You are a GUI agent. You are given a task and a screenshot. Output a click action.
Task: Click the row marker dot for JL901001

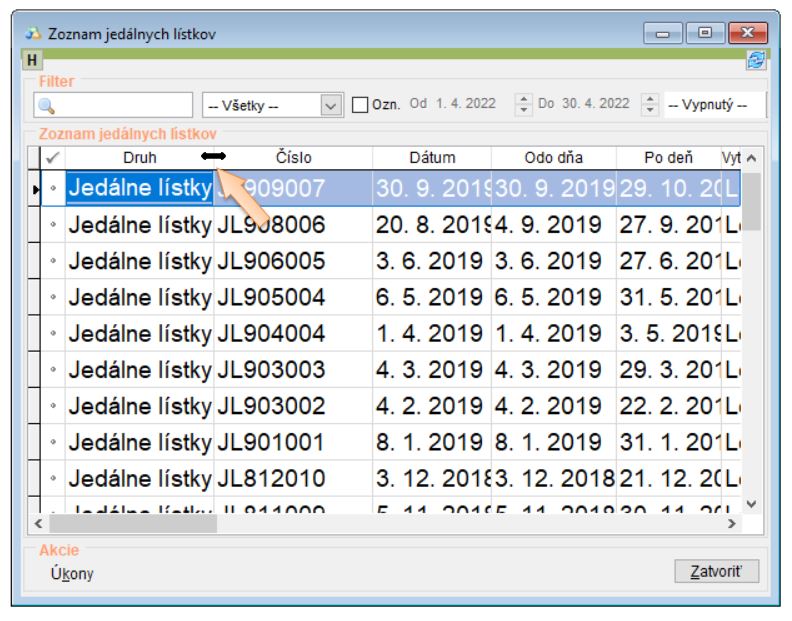click(53, 442)
